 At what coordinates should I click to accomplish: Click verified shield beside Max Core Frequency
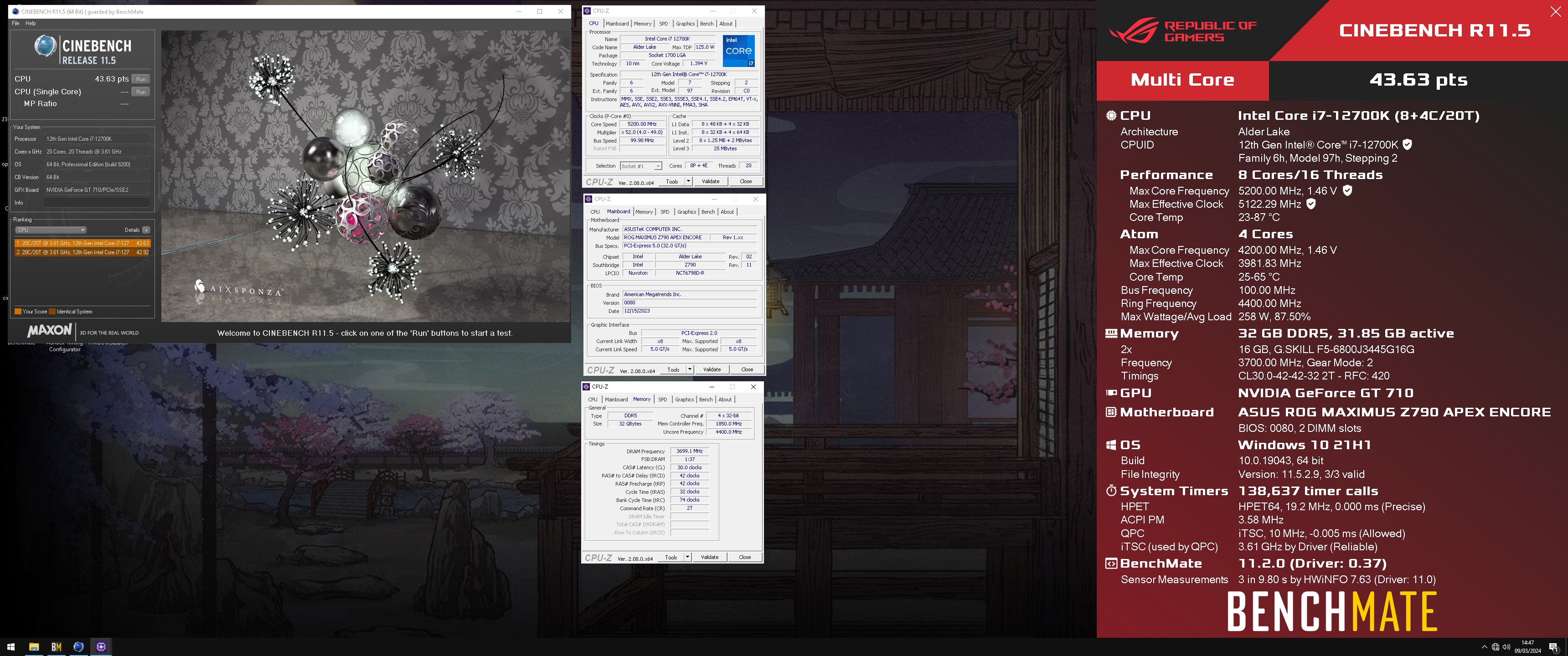tap(1347, 190)
